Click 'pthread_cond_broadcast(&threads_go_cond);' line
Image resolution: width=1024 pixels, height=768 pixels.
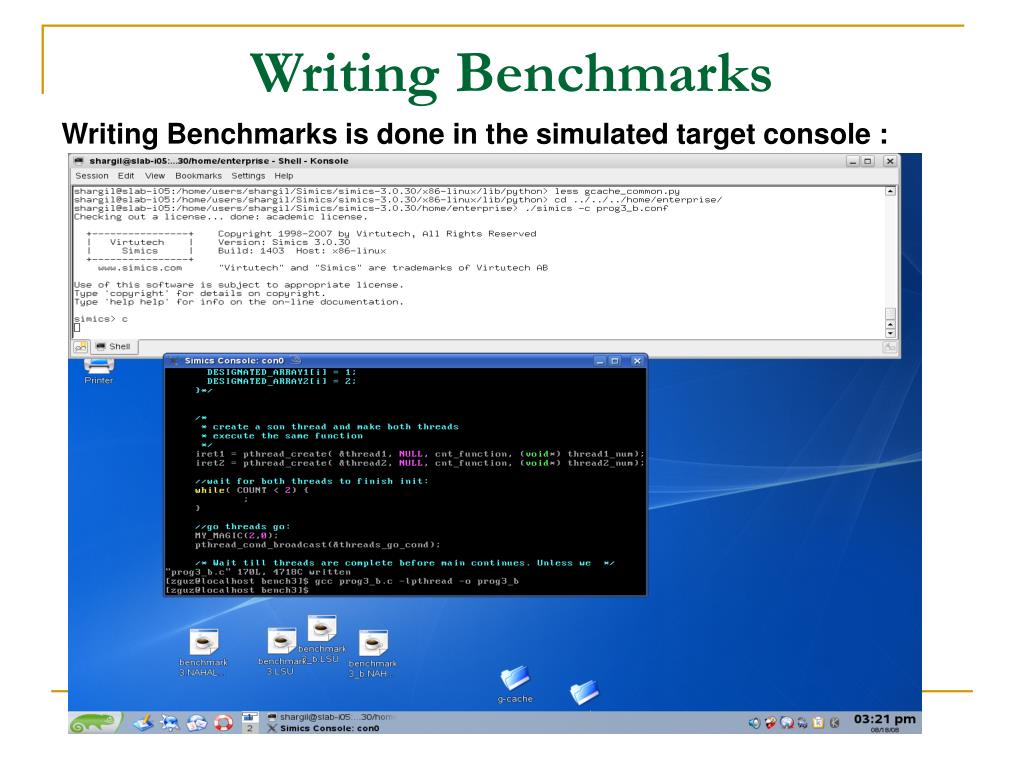point(317,545)
